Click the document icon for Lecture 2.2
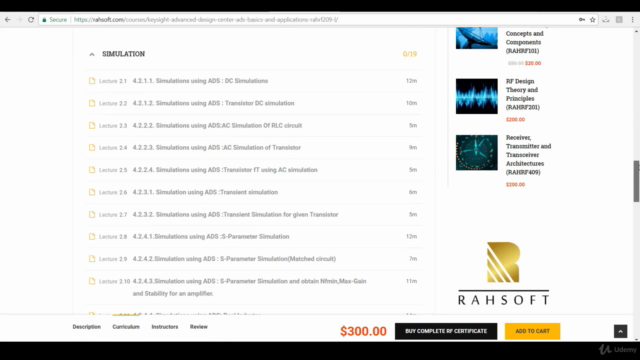 92,103
